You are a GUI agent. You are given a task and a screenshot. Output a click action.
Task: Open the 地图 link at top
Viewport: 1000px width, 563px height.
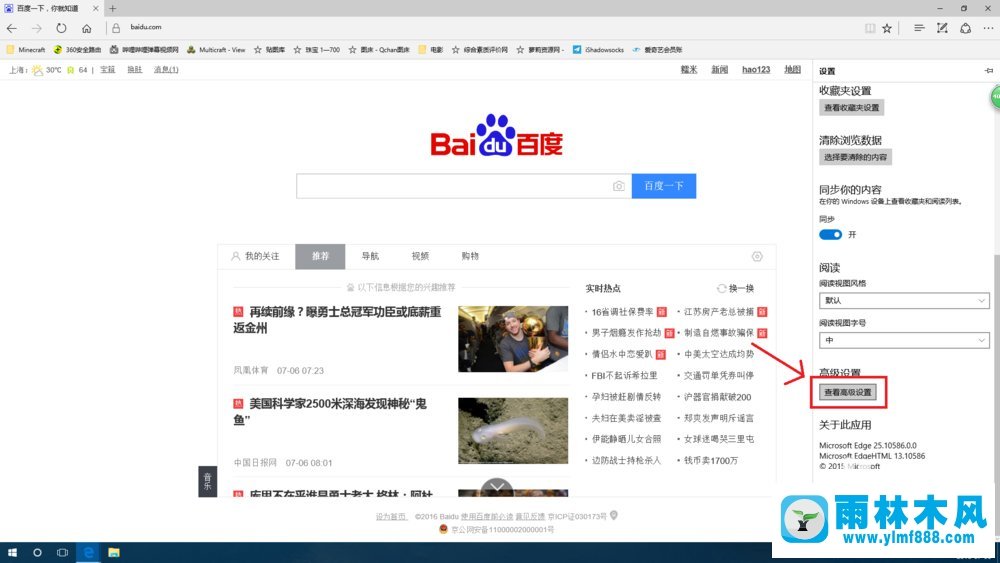792,69
